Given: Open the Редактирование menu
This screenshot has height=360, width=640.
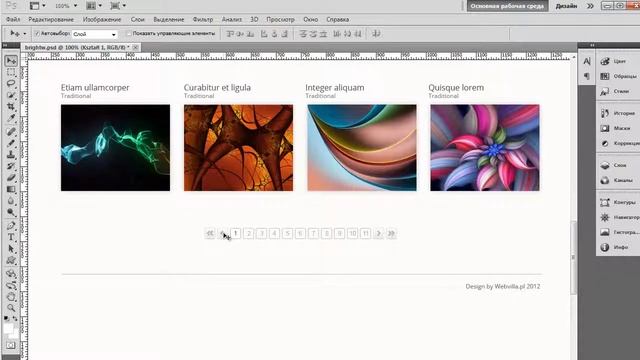Looking at the screenshot, I should coord(51,19).
